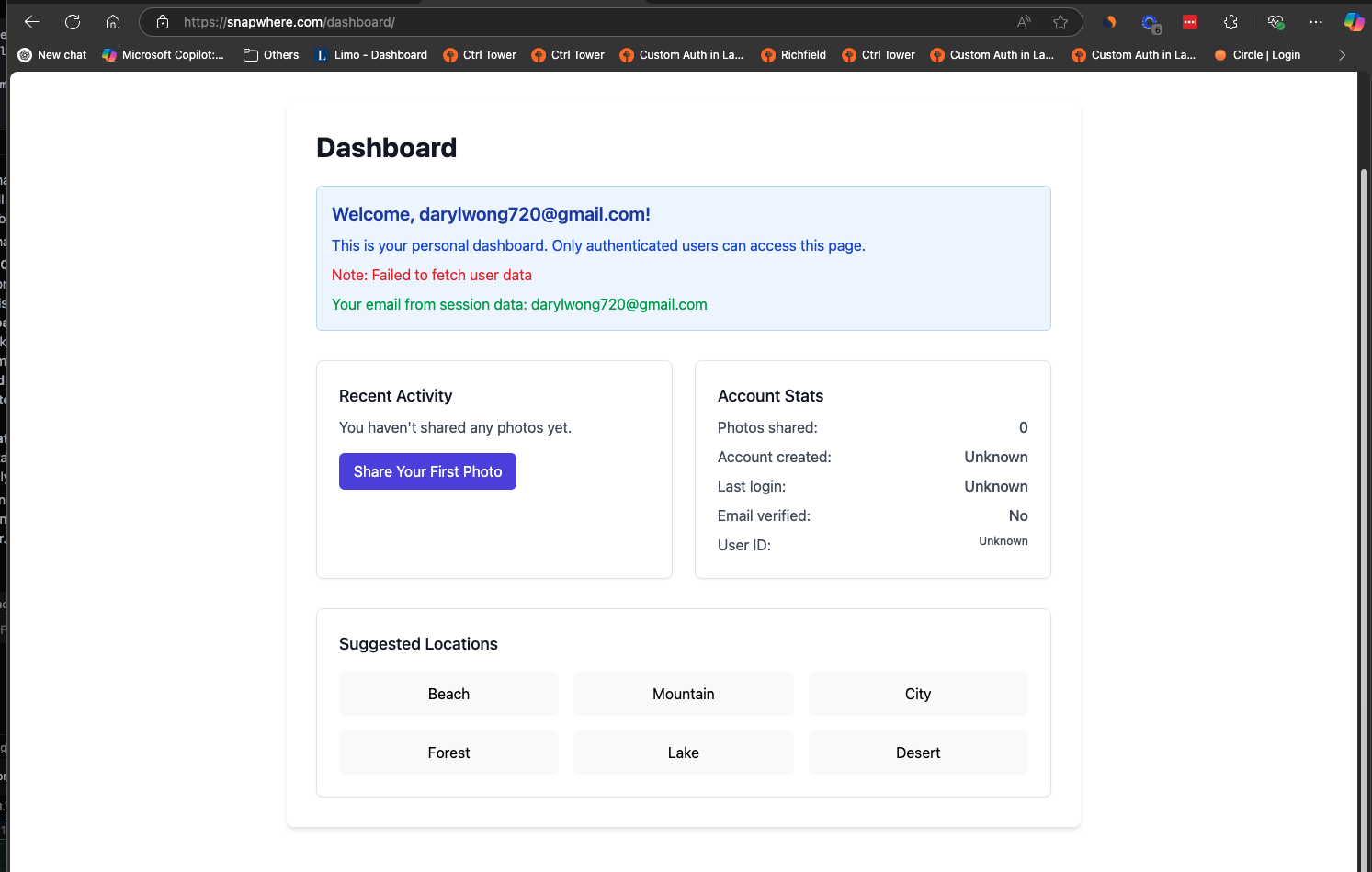Select the Beach suggested location
The image size is (1372, 872).
click(x=448, y=694)
